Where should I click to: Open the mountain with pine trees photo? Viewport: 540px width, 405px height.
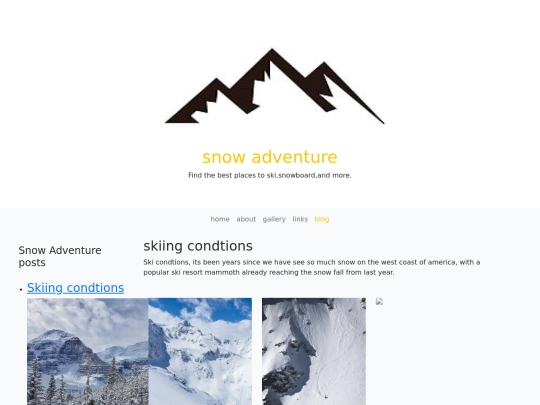point(88,351)
